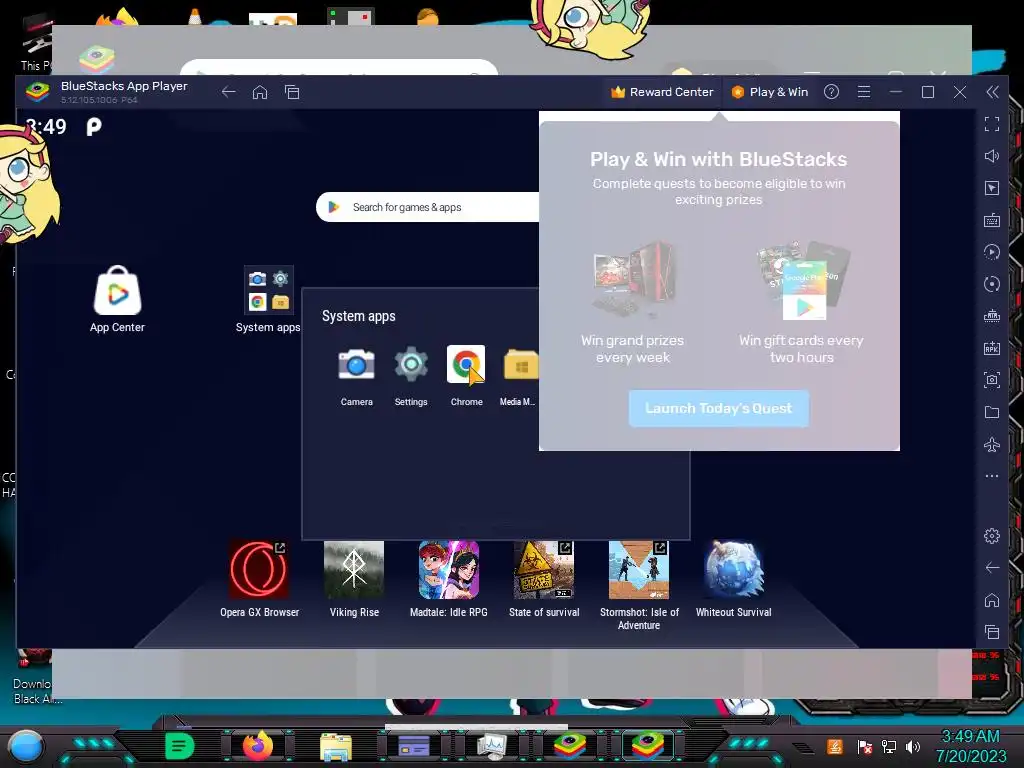Screen dimensions: 1024x768
Task: Open Madtale: Idle RPG game
Action: 449,569
